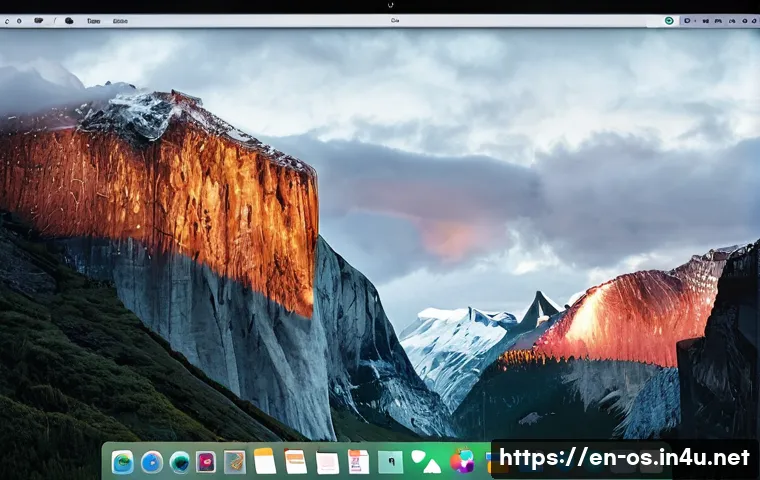Open the yellow-topped notes dock icon
This screenshot has width=760, height=480.
265,461
